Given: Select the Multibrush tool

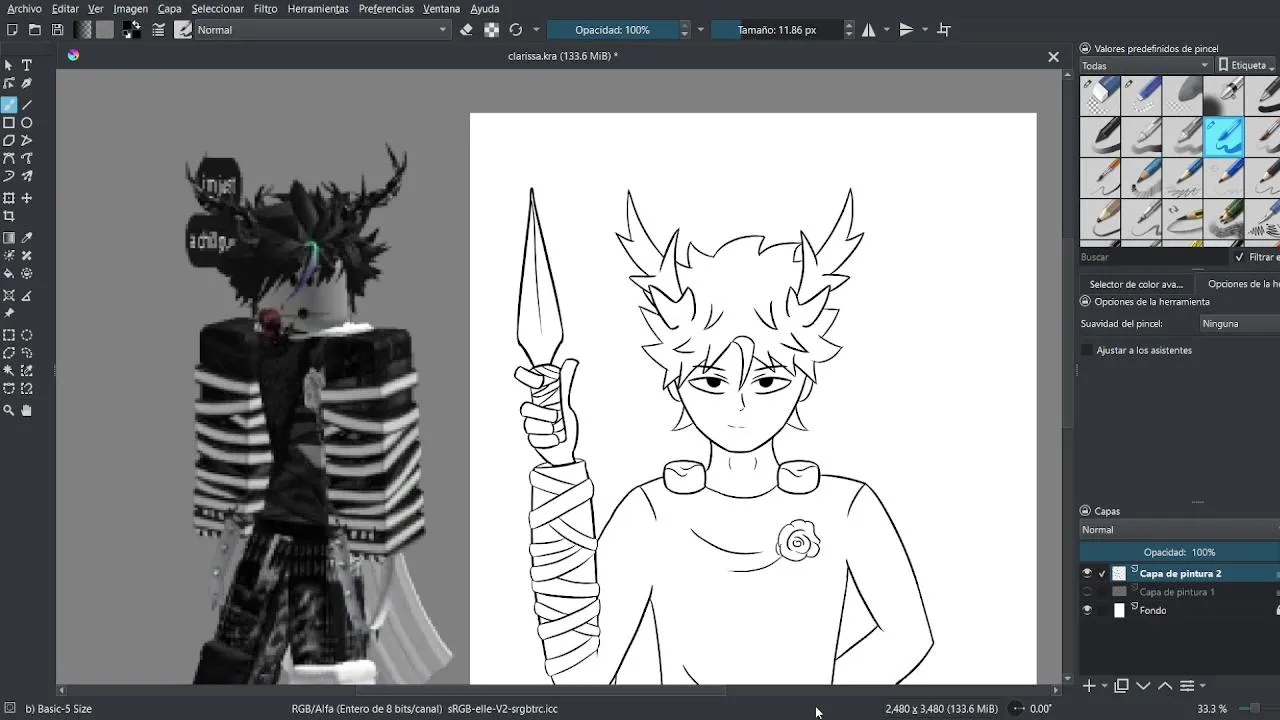Looking at the screenshot, I should click(27, 177).
